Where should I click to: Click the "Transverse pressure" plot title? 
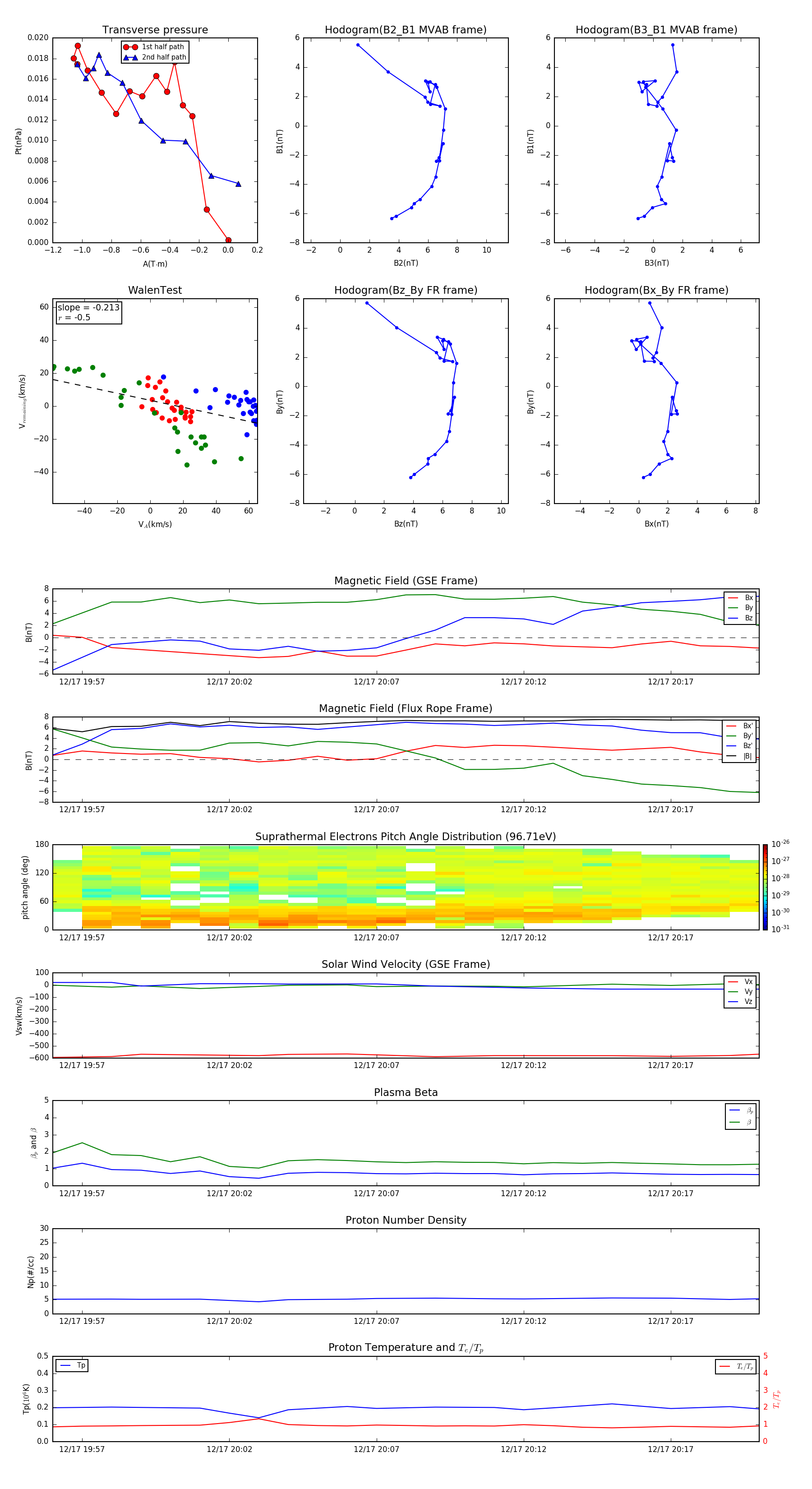155,30
